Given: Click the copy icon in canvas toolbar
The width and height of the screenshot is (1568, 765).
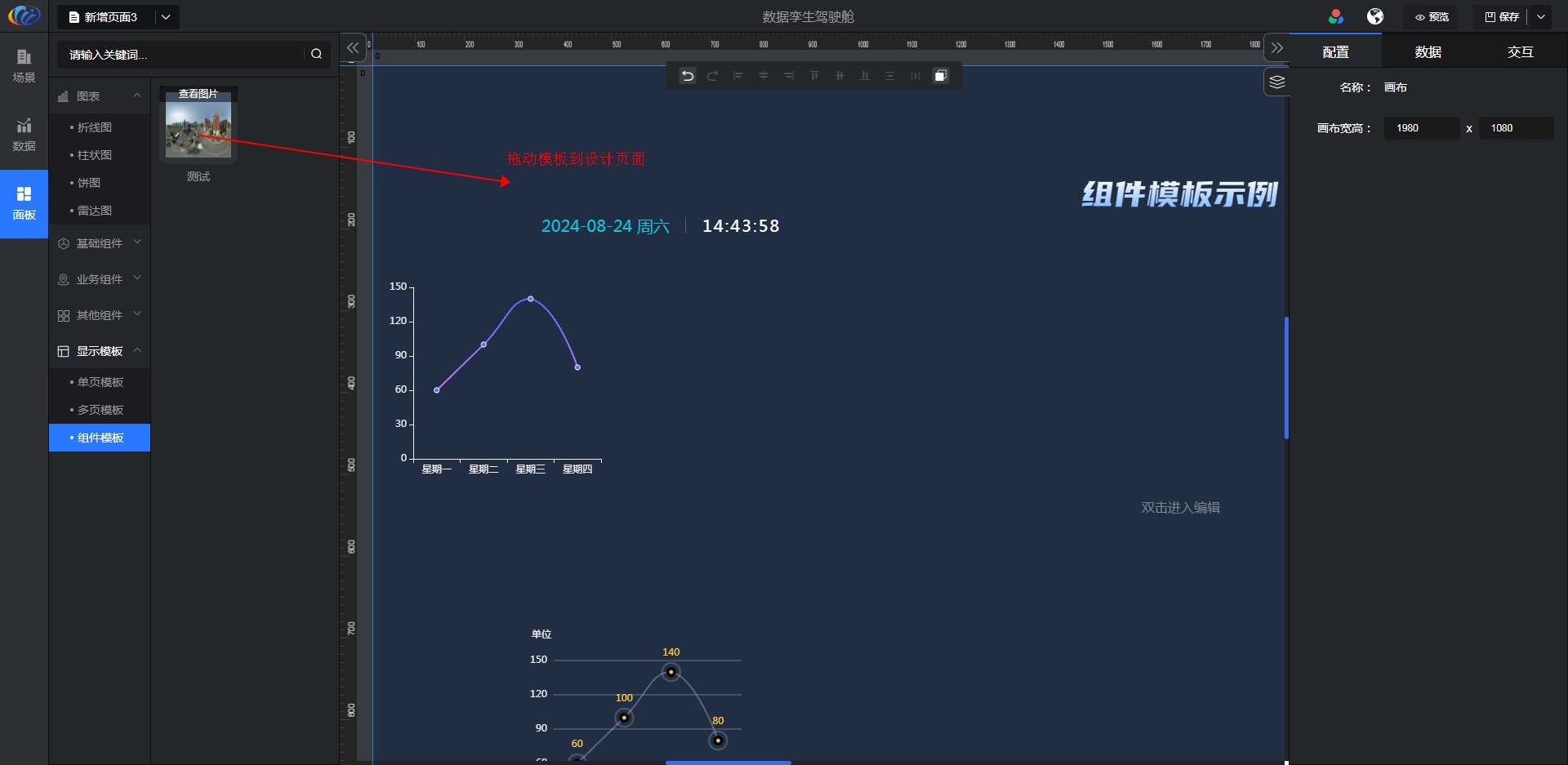Looking at the screenshot, I should 941,76.
